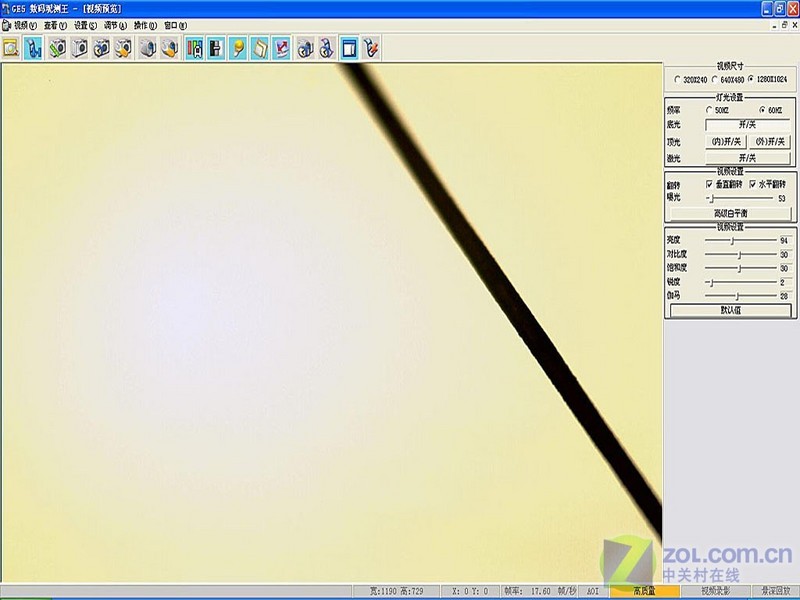Click 景深回放 in the status bar
Image resolution: width=800 pixels, height=600 pixels.
[776, 591]
